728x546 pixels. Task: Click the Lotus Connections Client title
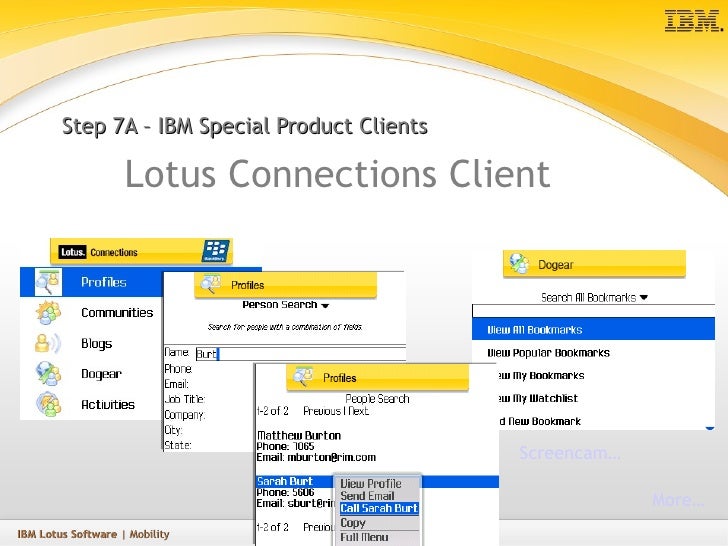click(338, 174)
